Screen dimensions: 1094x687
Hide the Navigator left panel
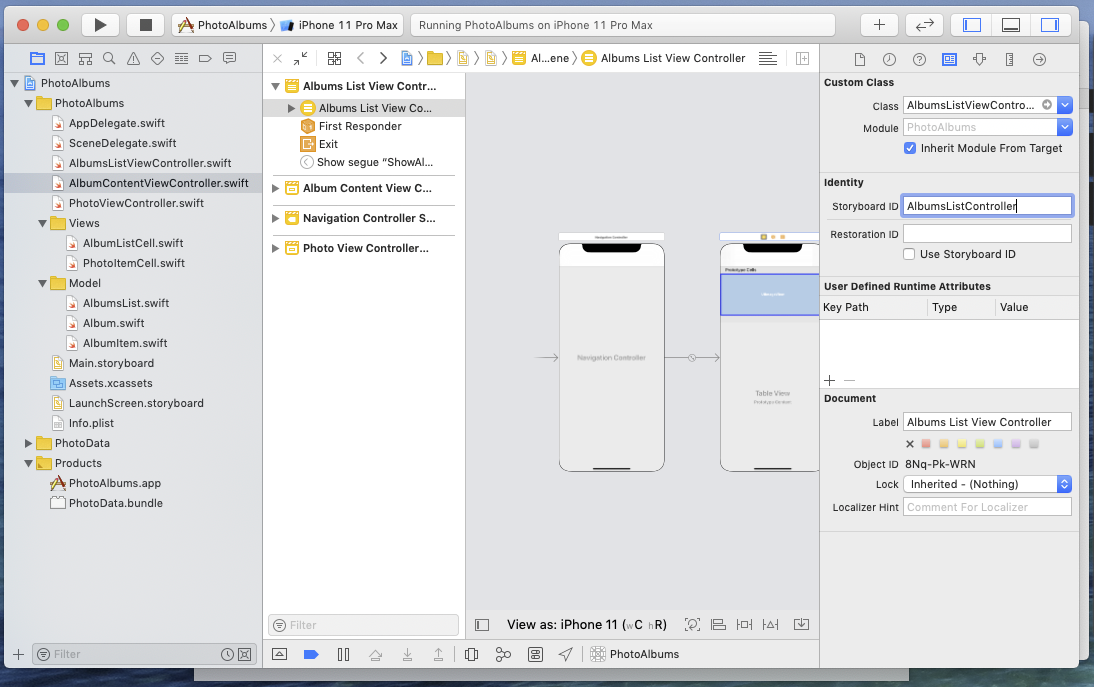tap(972, 25)
